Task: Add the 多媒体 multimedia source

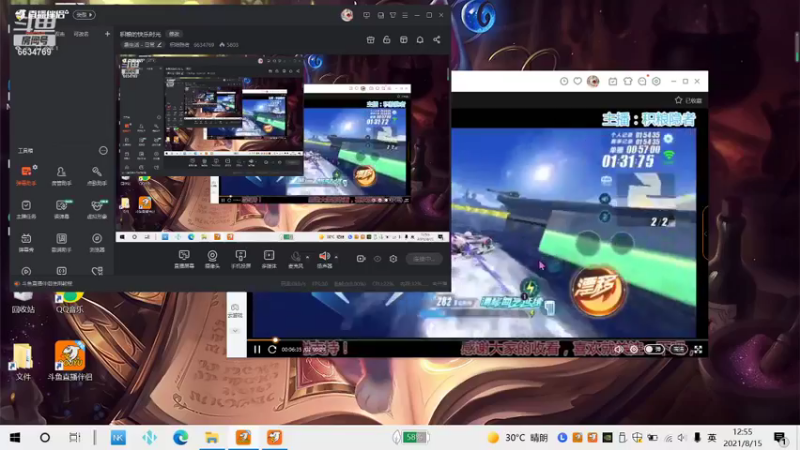Action: click(269, 259)
